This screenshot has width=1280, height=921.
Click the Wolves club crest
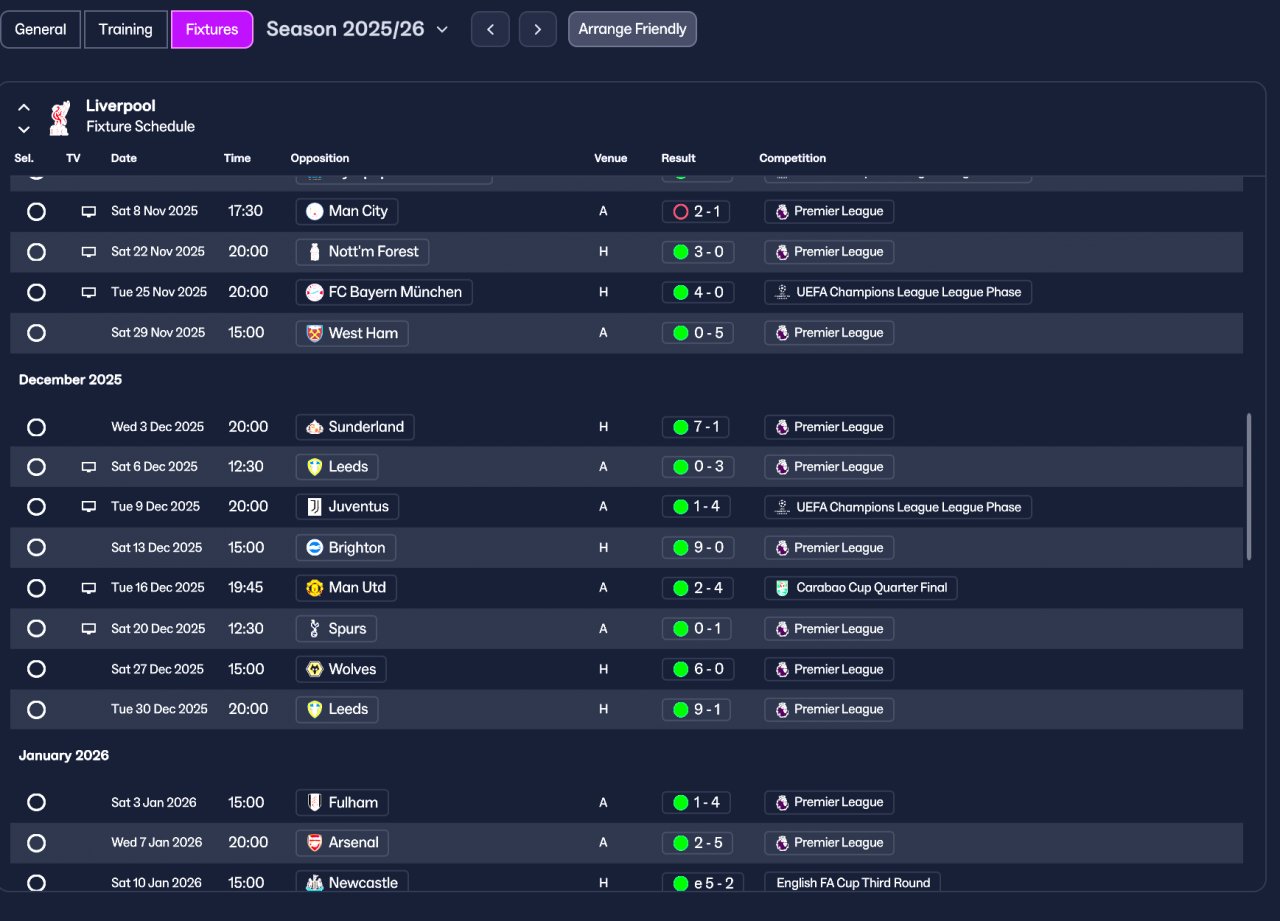(x=315, y=669)
